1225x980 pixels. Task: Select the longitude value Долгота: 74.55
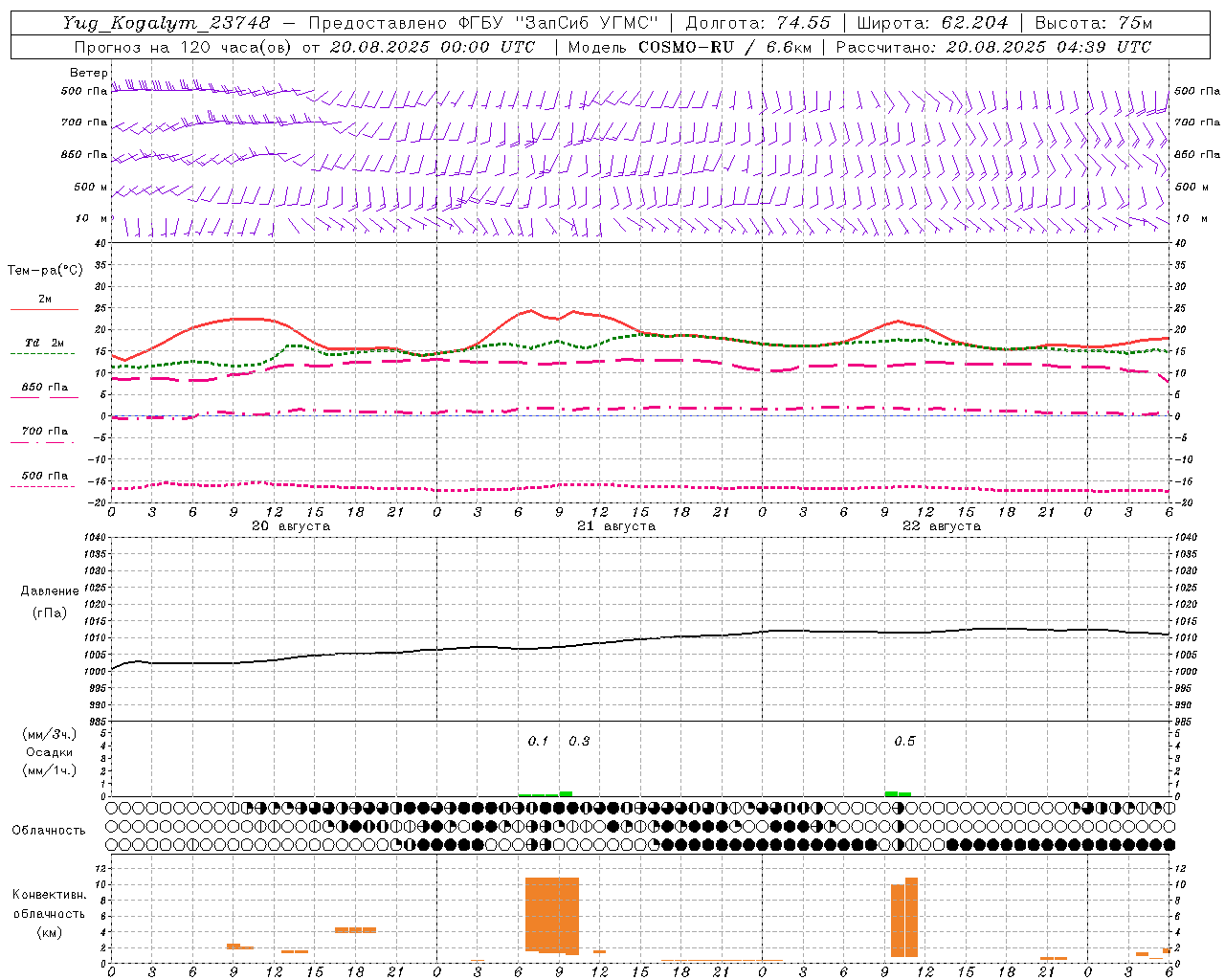coord(758,23)
